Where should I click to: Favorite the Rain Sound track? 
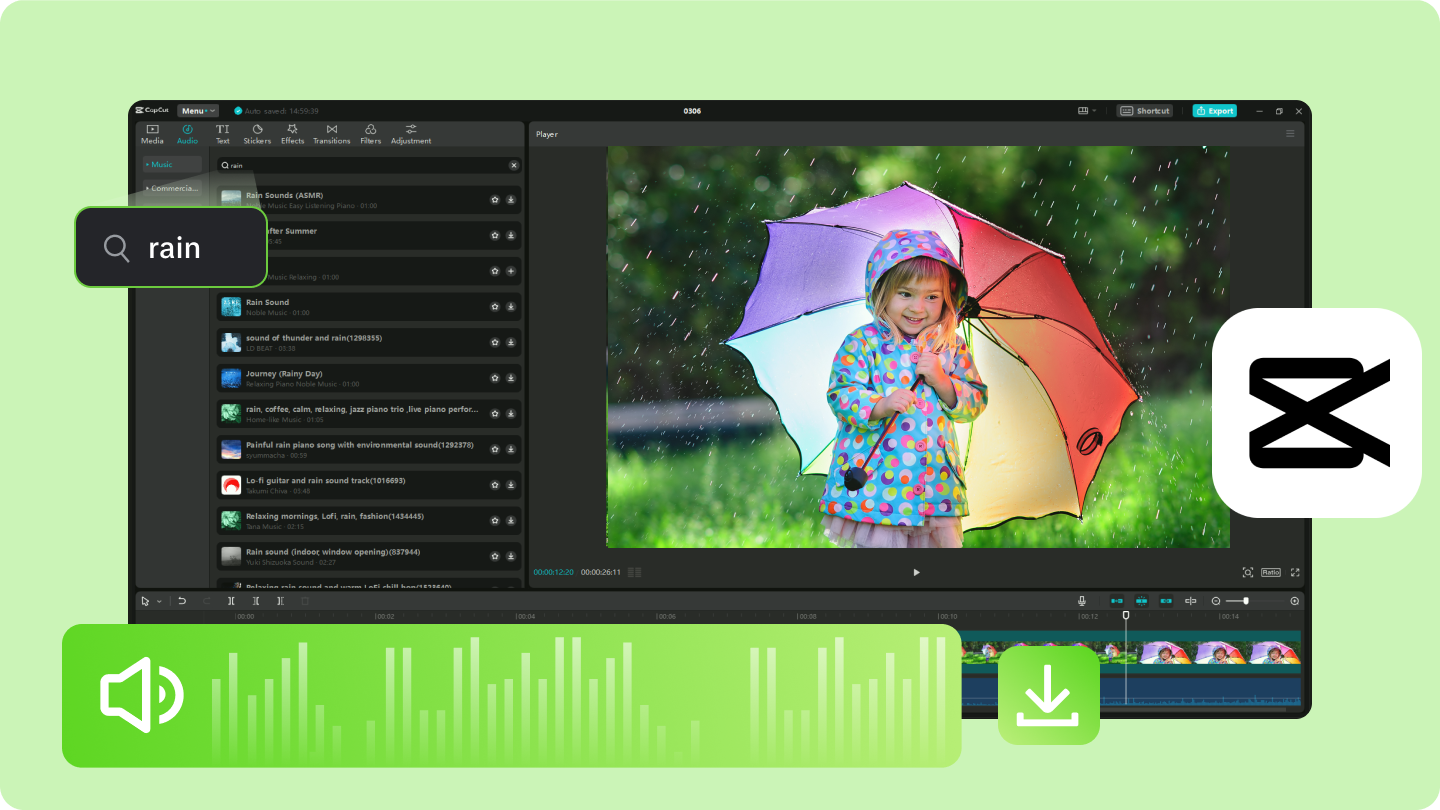494,307
